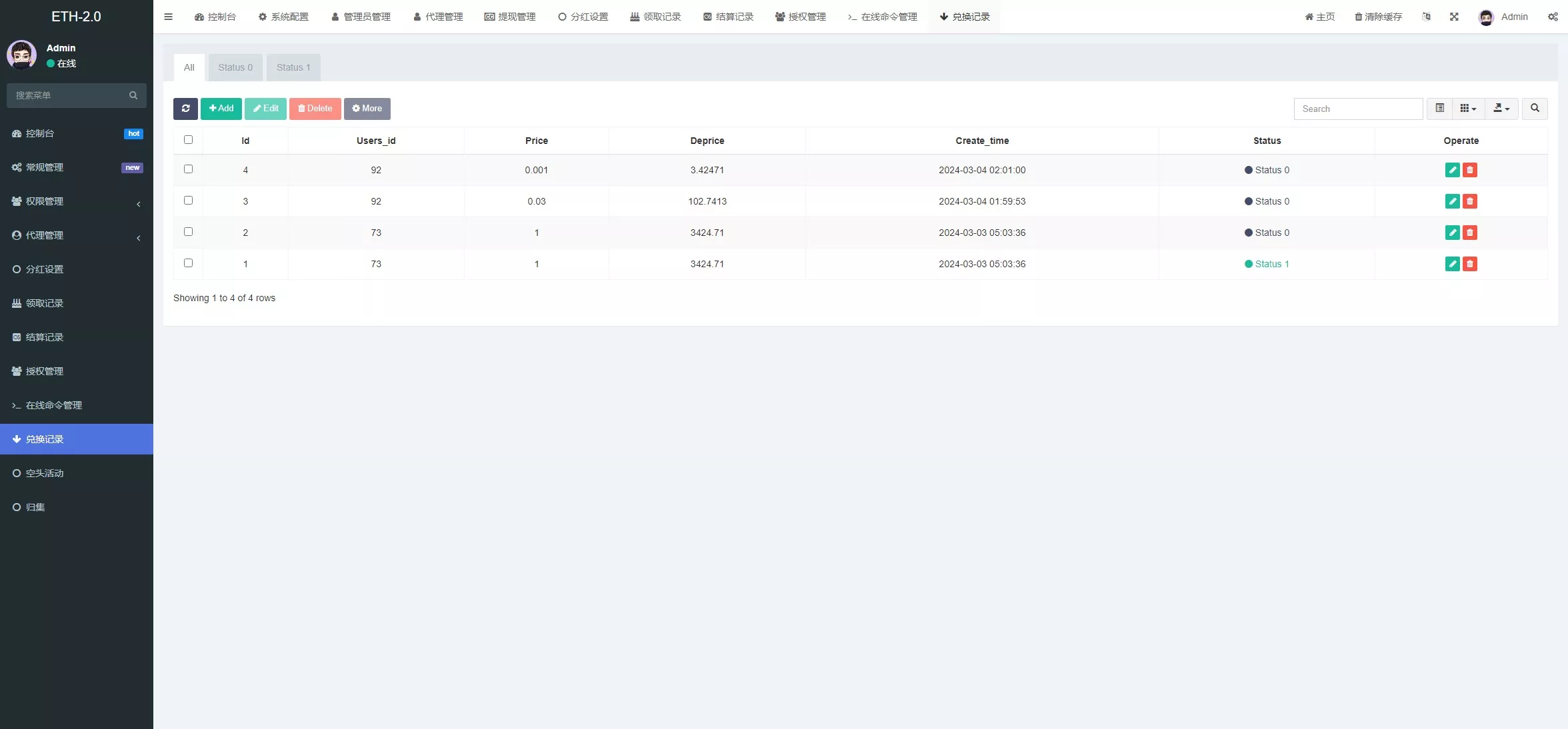Image resolution: width=1568 pixels, height=729 pixels.
Task: Switch to the Status 1 tab
Action: coord(293,67)
